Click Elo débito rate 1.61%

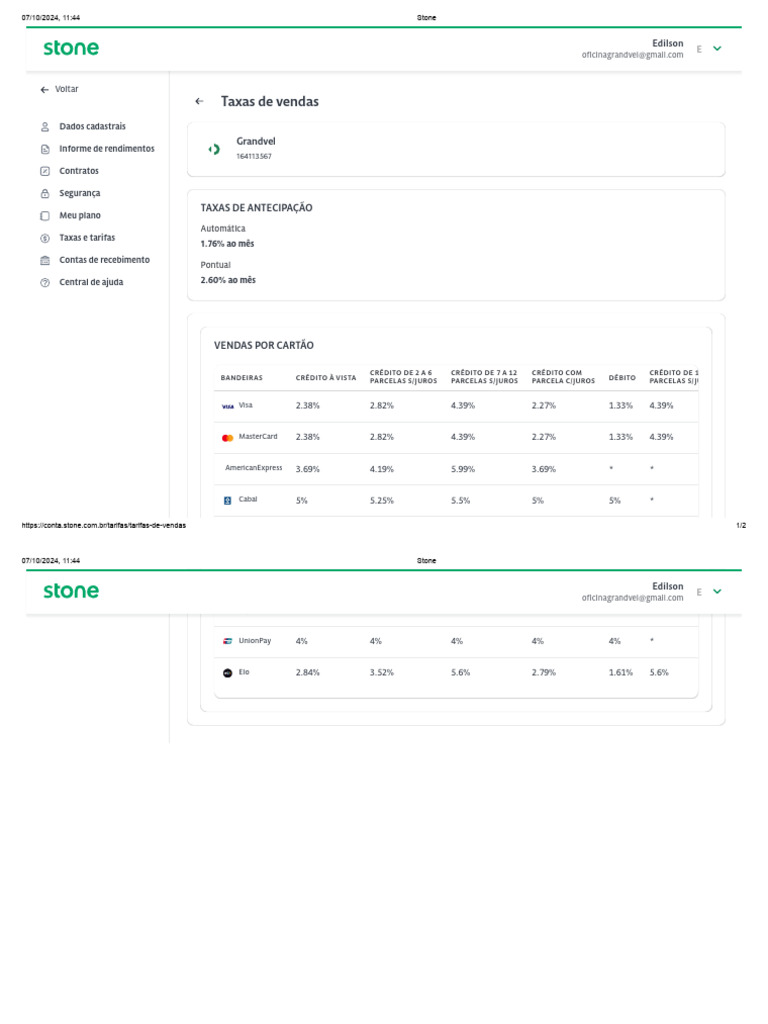620,672
